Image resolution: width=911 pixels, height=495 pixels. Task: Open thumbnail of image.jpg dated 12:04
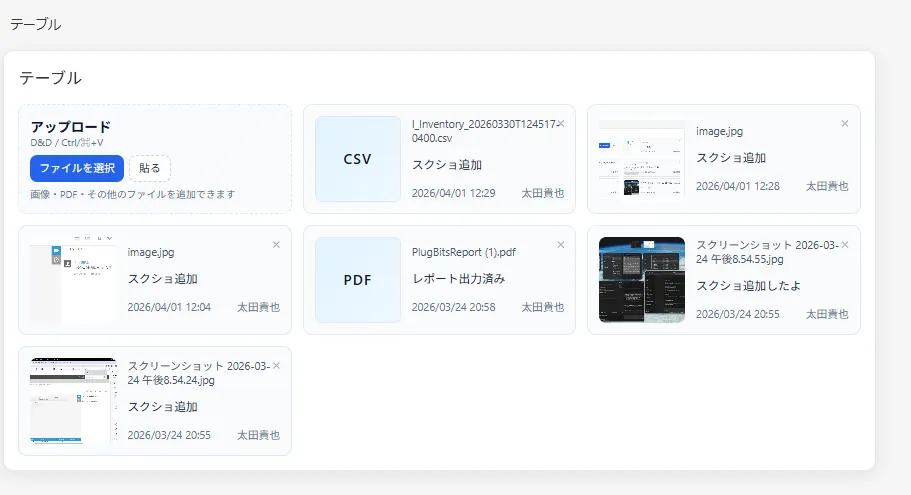click(73, 280)
